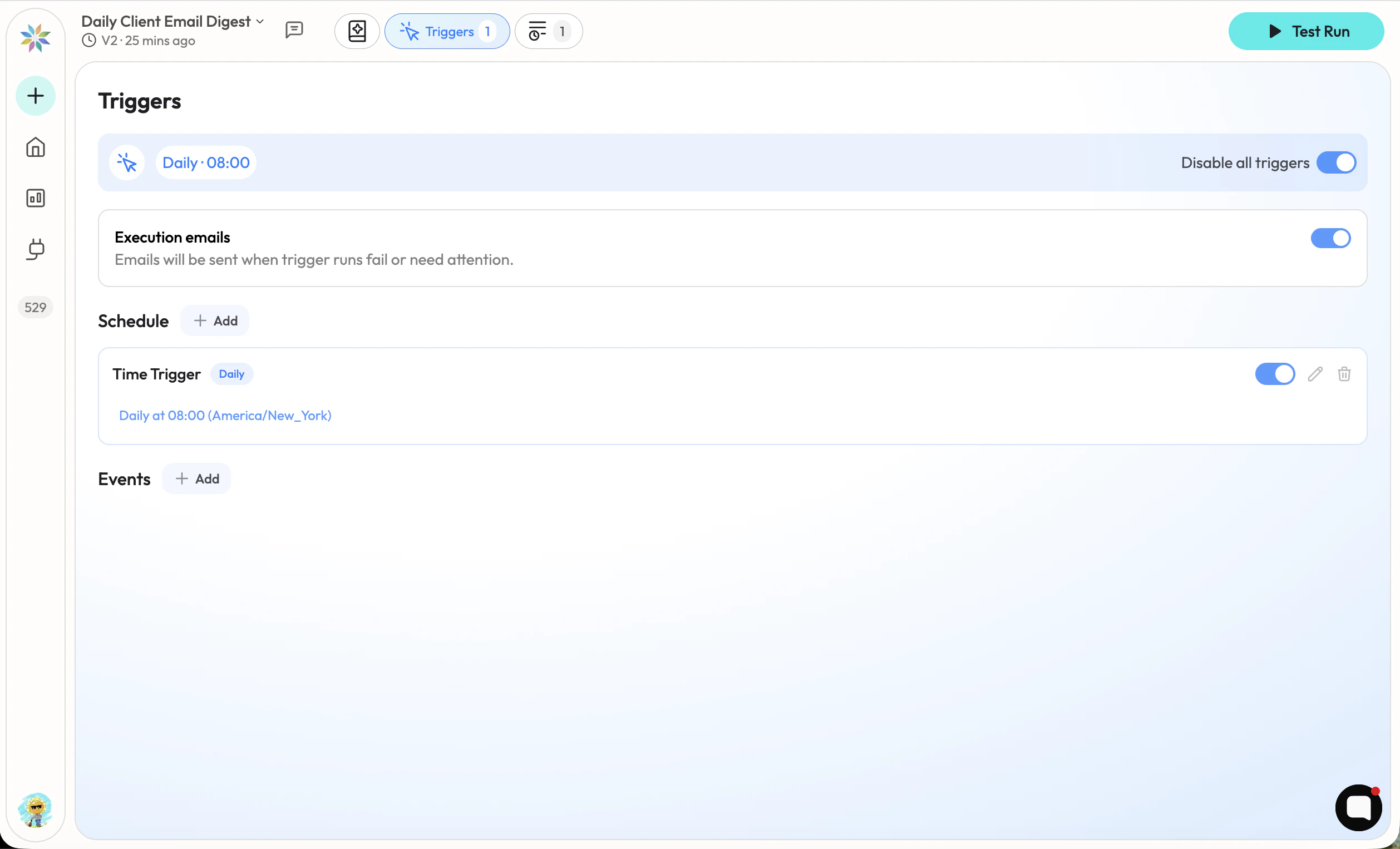The width and height of the screenshot is (1400, 849).
Task: Switch to the Triggers tab
Action: (x=447, y=31)
